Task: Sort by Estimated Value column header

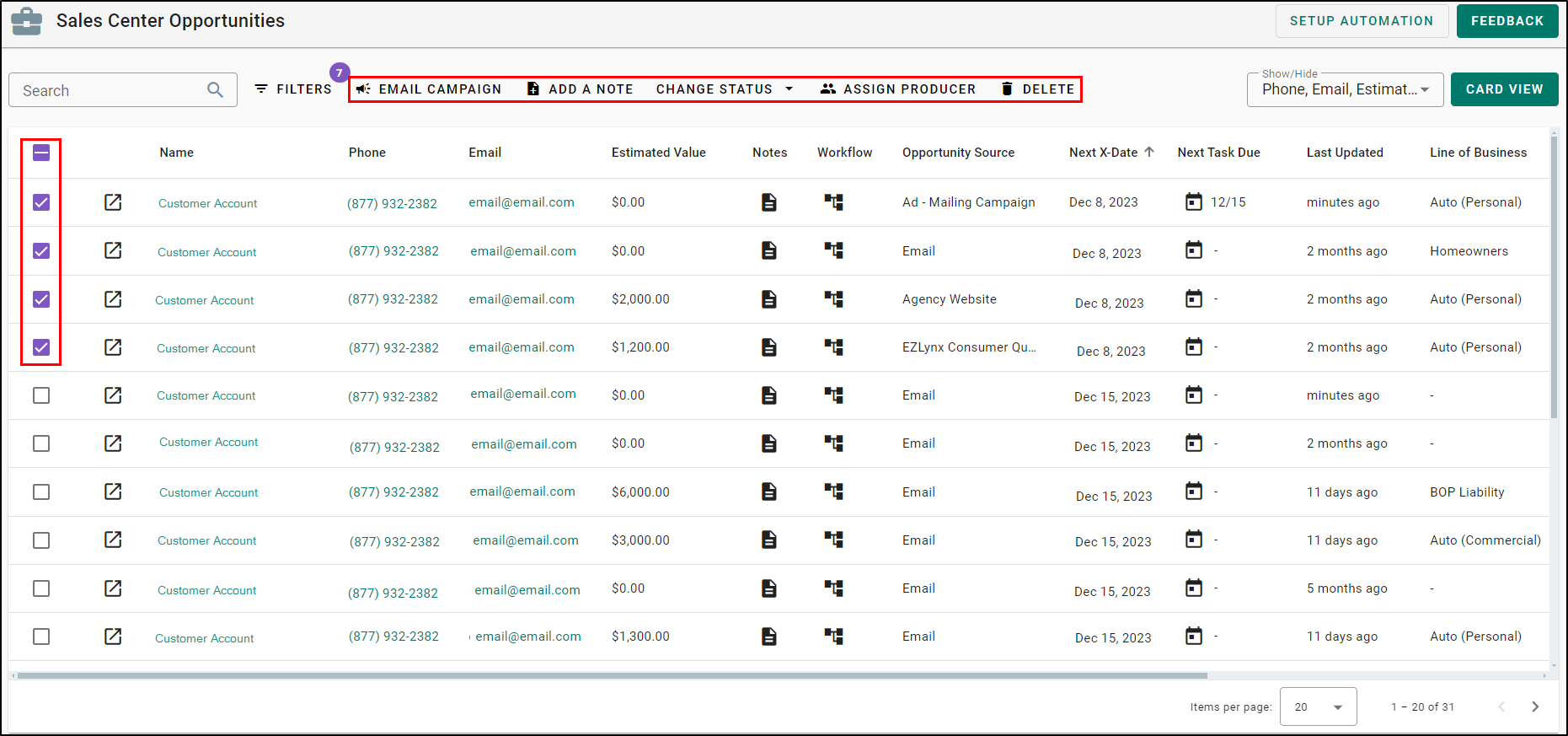Action: tap(659, 153)
